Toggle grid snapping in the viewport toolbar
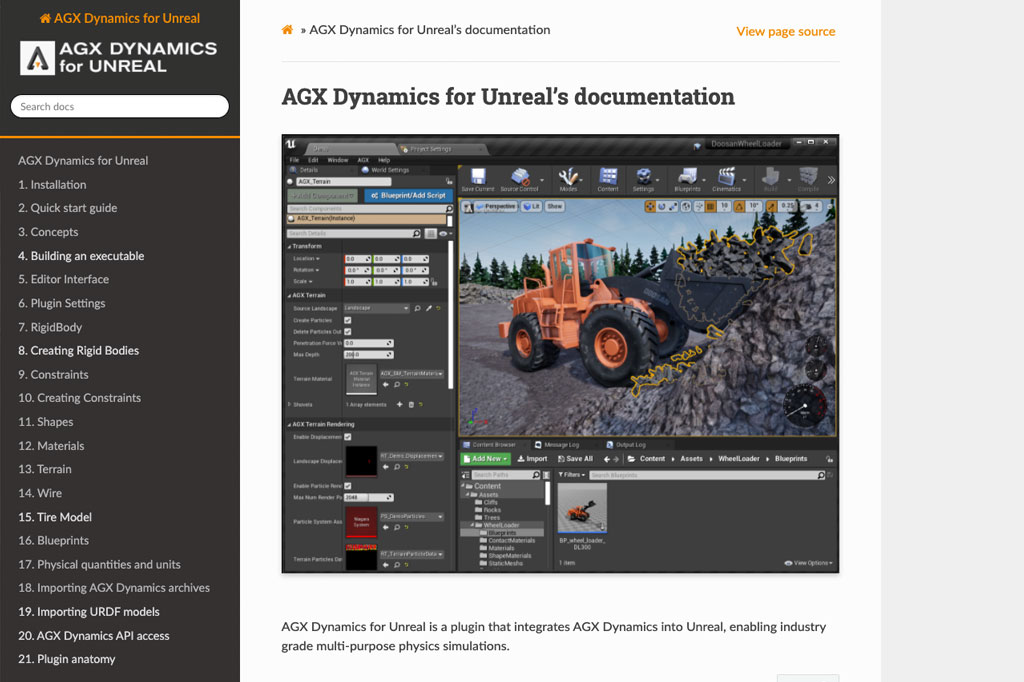The height and width of the screenshot is (682, 1024). [x=710, y=206]
